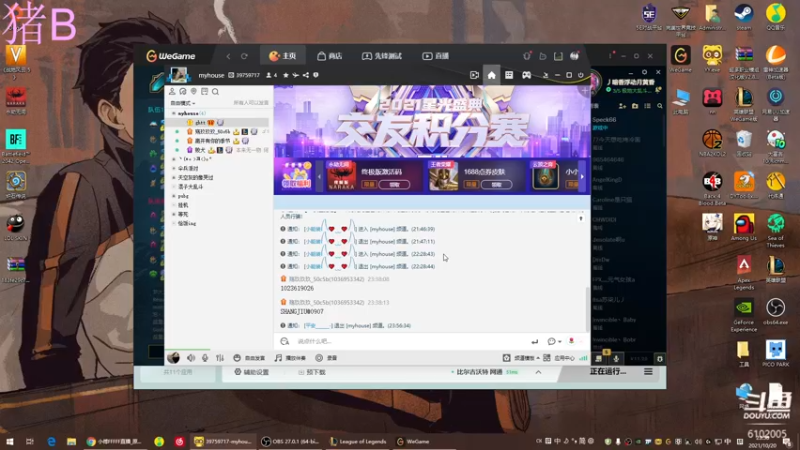
Task: Click 领取 button for 终极版激活码
Action: [394, 184]
